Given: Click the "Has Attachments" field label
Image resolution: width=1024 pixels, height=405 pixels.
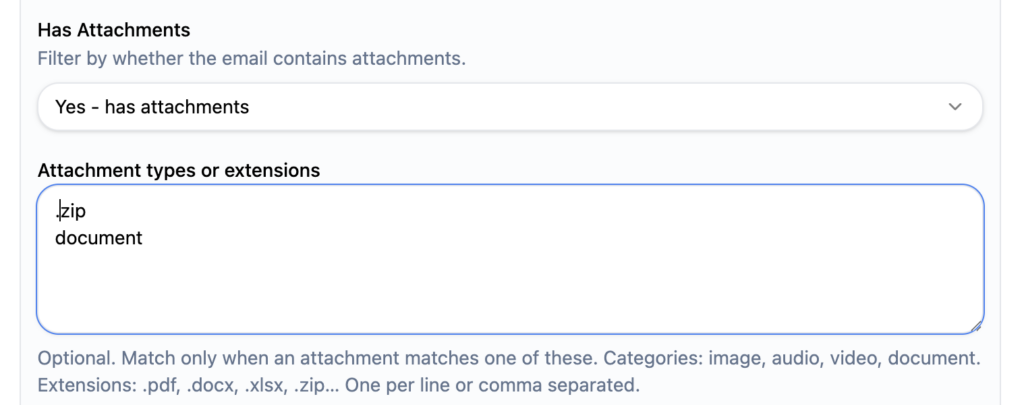Looking at the screenshot, I should [x=114, y=31].
